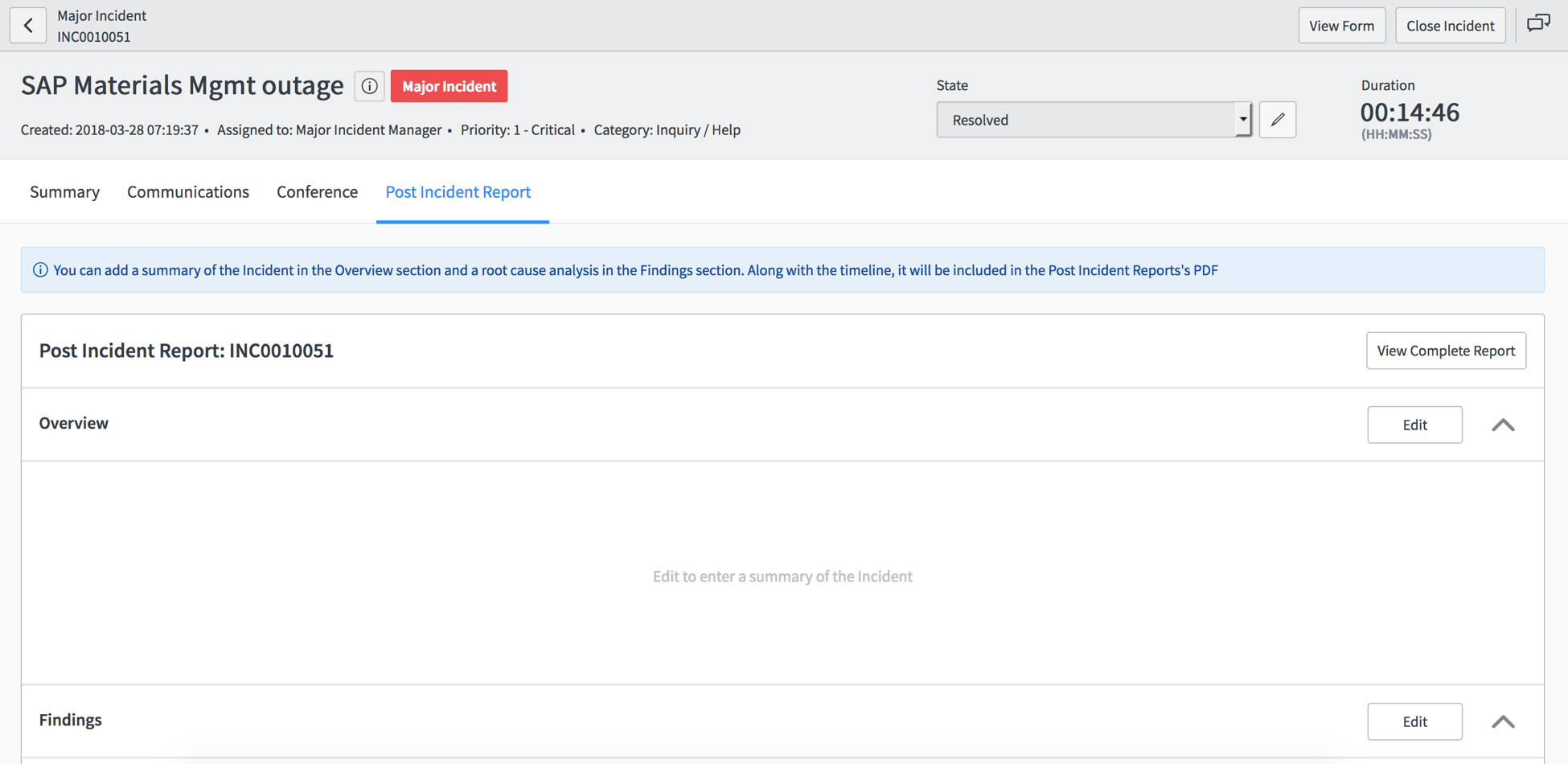Click 'Post Incident Report: INC0010051' heading
The width and height of the screenshot is (1568, 764).
(187, 351)
